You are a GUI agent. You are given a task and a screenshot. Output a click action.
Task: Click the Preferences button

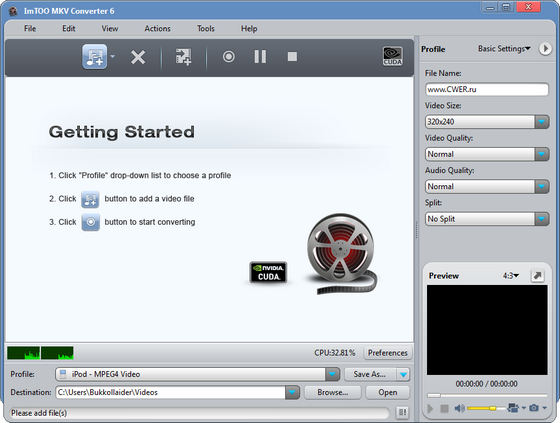tap(388, 353)
